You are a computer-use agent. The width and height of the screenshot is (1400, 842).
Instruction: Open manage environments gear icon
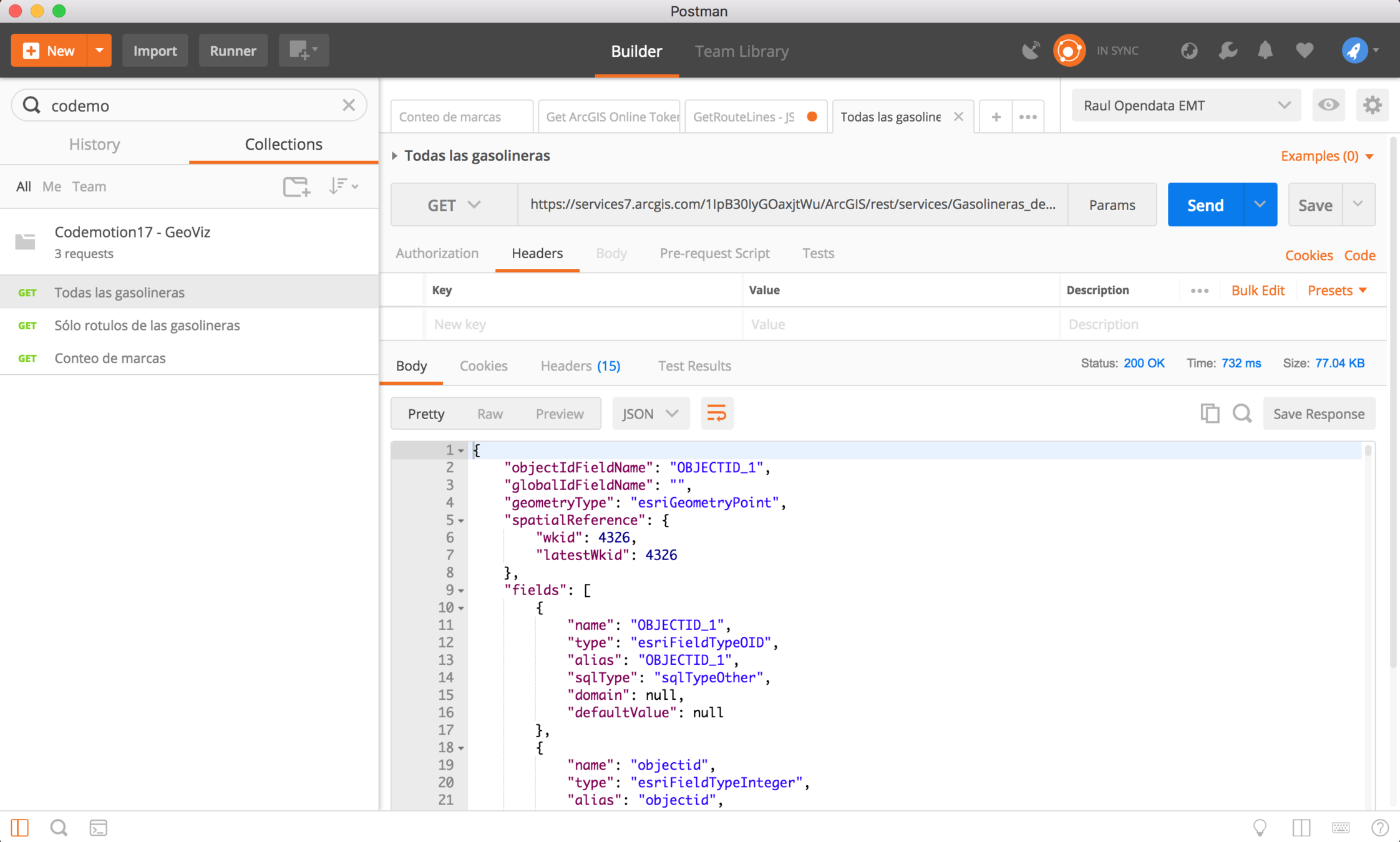pyautogui.click(x=1372, y=105)
